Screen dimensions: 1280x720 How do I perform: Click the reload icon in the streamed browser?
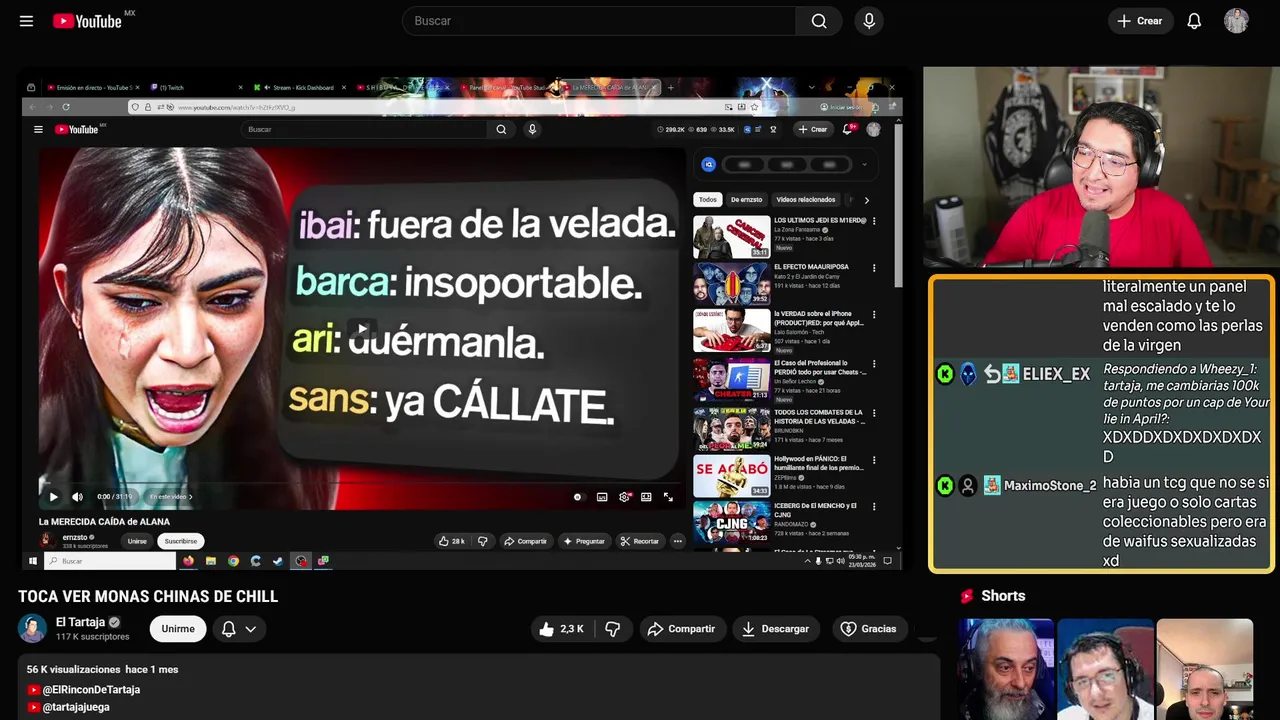66,107
